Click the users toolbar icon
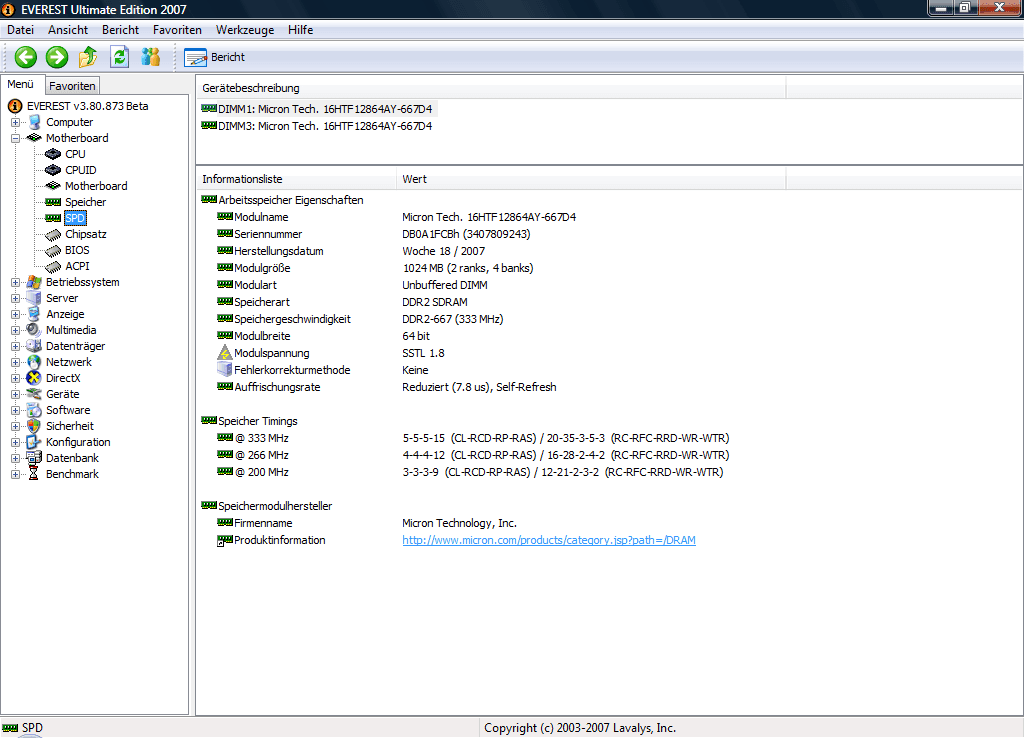 click(151, 57)
